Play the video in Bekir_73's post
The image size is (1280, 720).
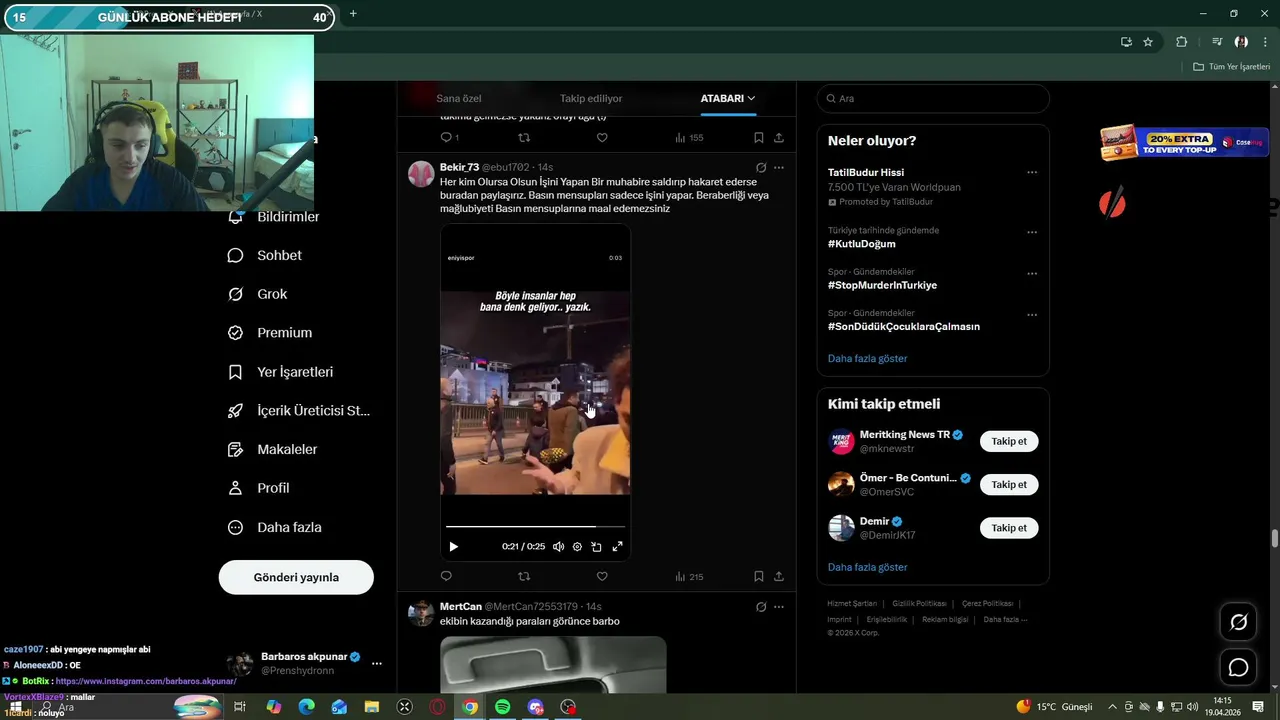[x=453, y=547]
